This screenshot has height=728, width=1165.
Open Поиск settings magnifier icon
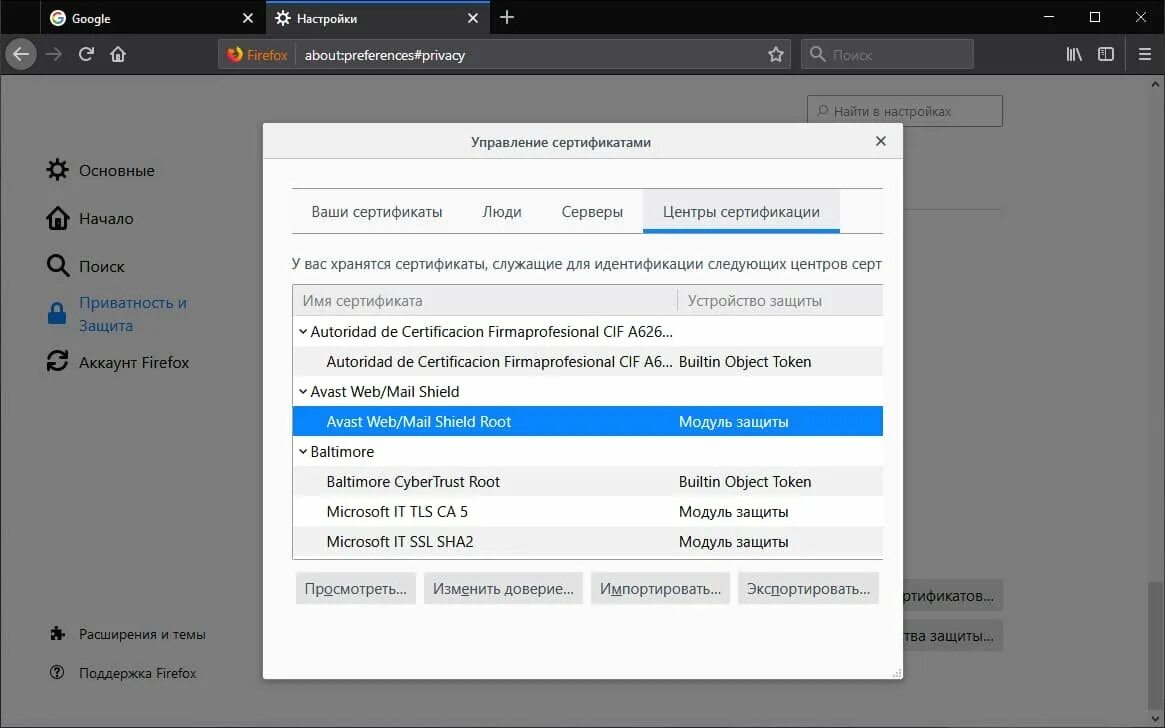coord(57,266)
